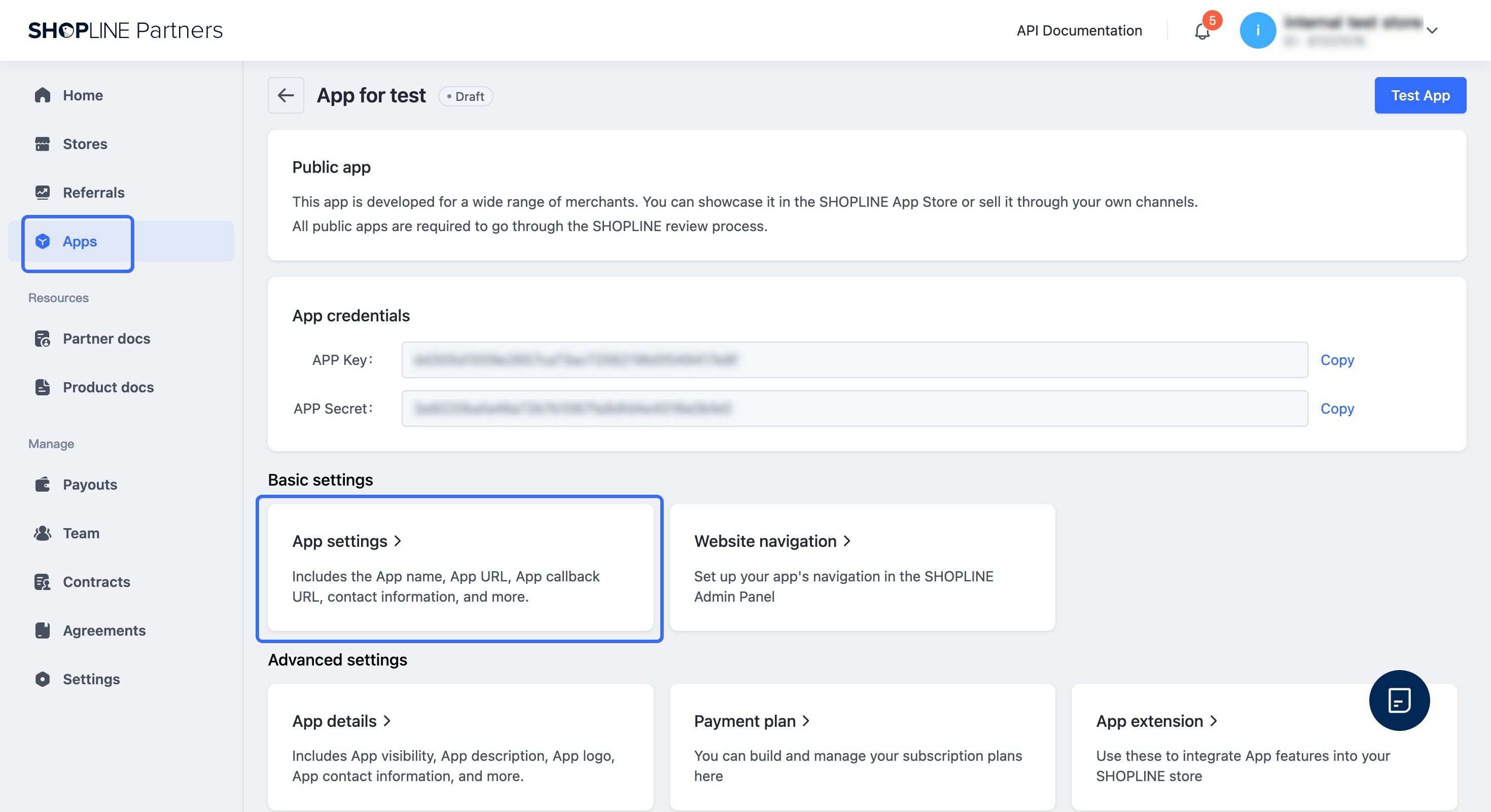Open the Team page label

81,533
